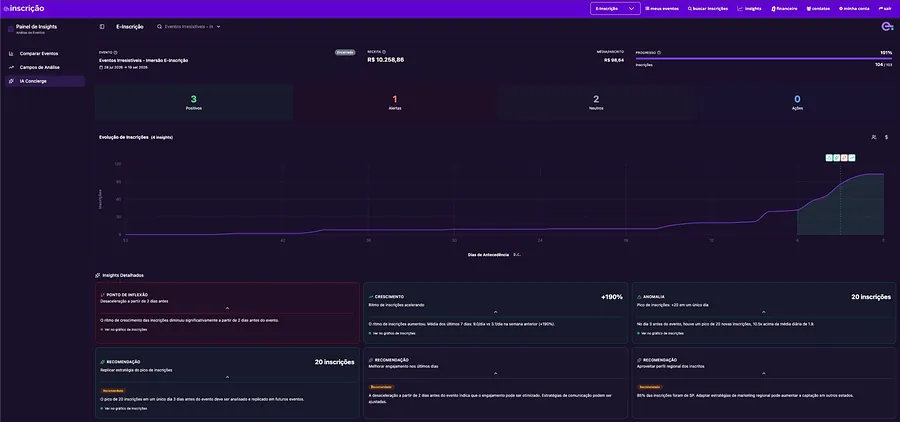This screenshot has height=422, width=900.
Task: Click the Ponto de Inflexão icon
Action: pos(102,294)
